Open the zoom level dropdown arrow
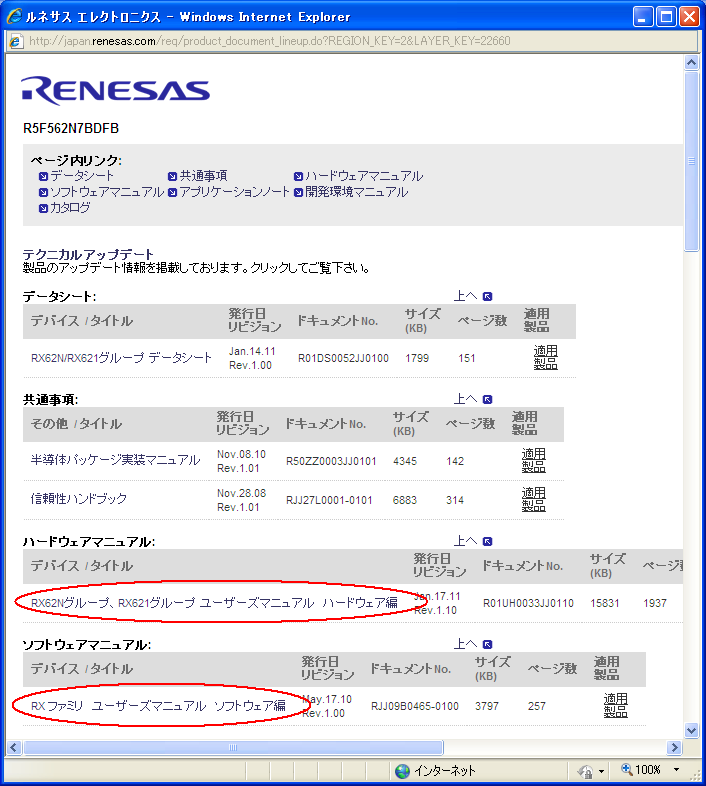Viewport: 706px width, 786px height. [x=676, y=769]
